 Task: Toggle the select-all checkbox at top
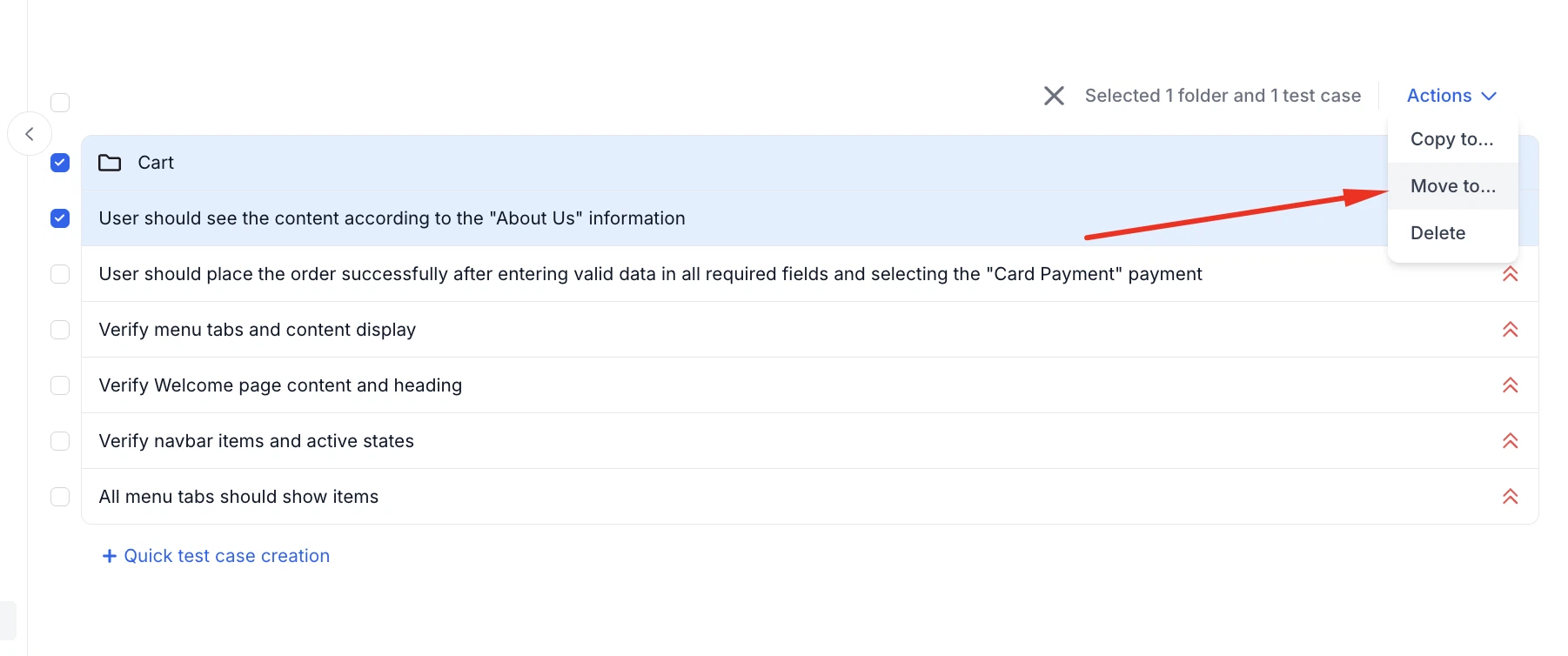(60, 103)
